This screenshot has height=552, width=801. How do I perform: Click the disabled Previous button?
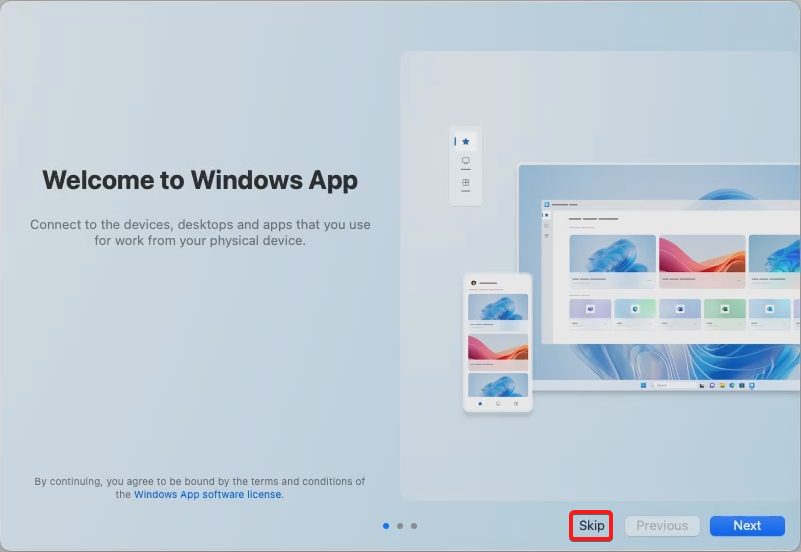click(x=662, y=525)
